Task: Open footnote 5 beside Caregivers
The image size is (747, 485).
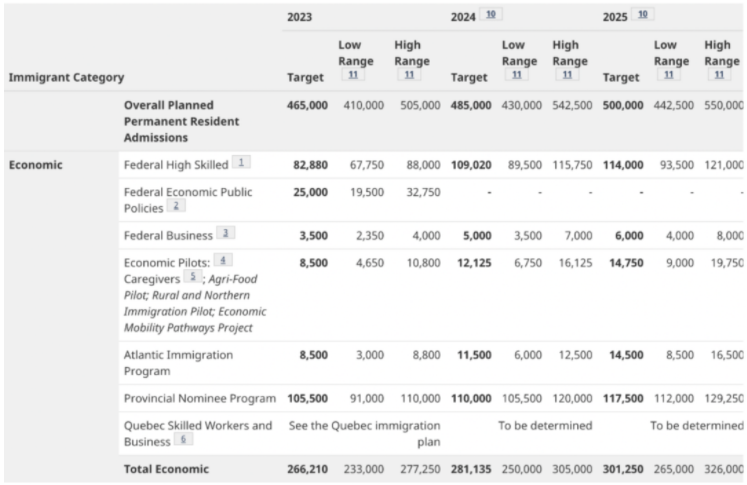Action: 192,276
